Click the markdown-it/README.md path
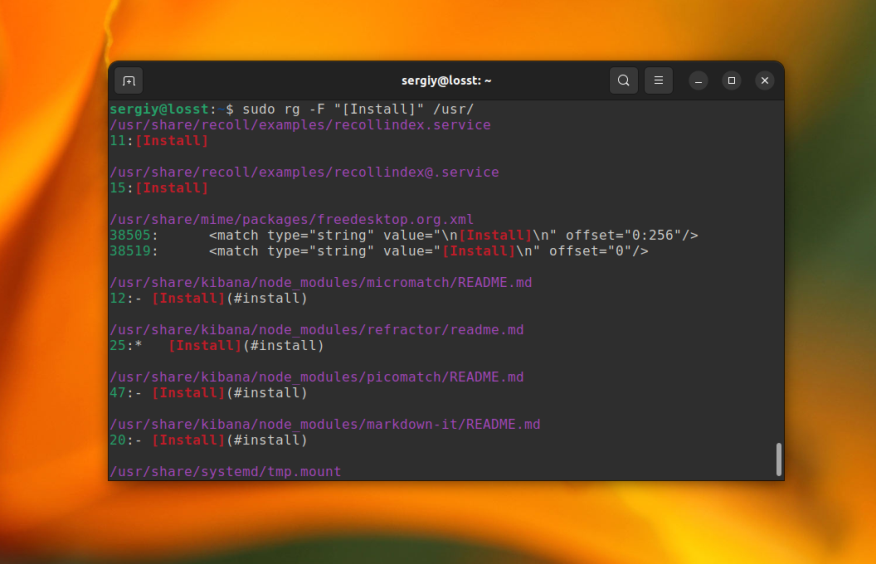This screenshot has height=564, width=876. pos(324,424)
